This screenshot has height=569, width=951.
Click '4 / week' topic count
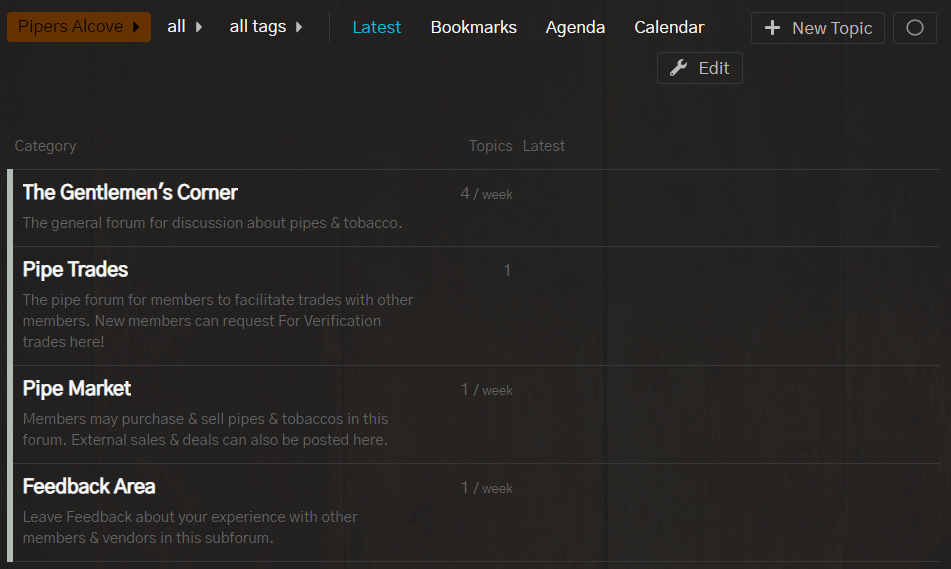[486, 194]
